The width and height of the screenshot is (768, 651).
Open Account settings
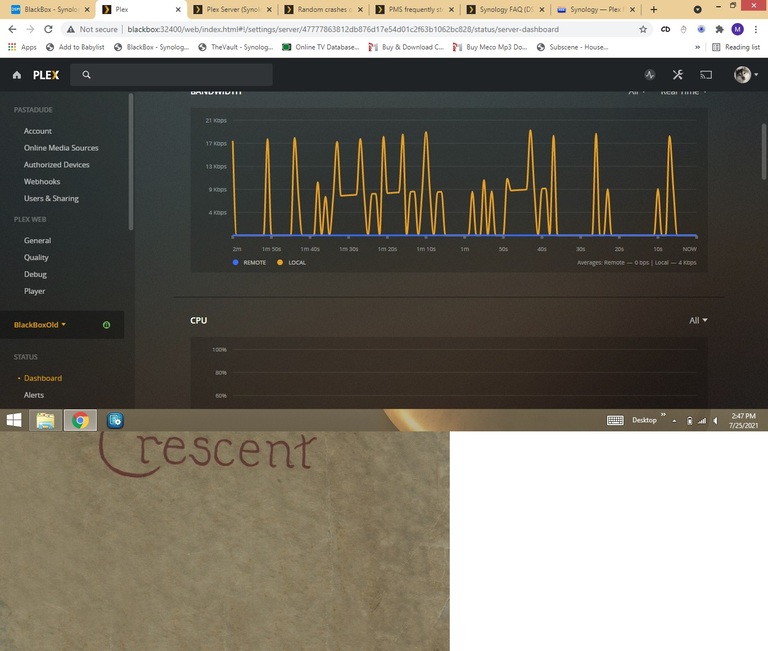38,131
